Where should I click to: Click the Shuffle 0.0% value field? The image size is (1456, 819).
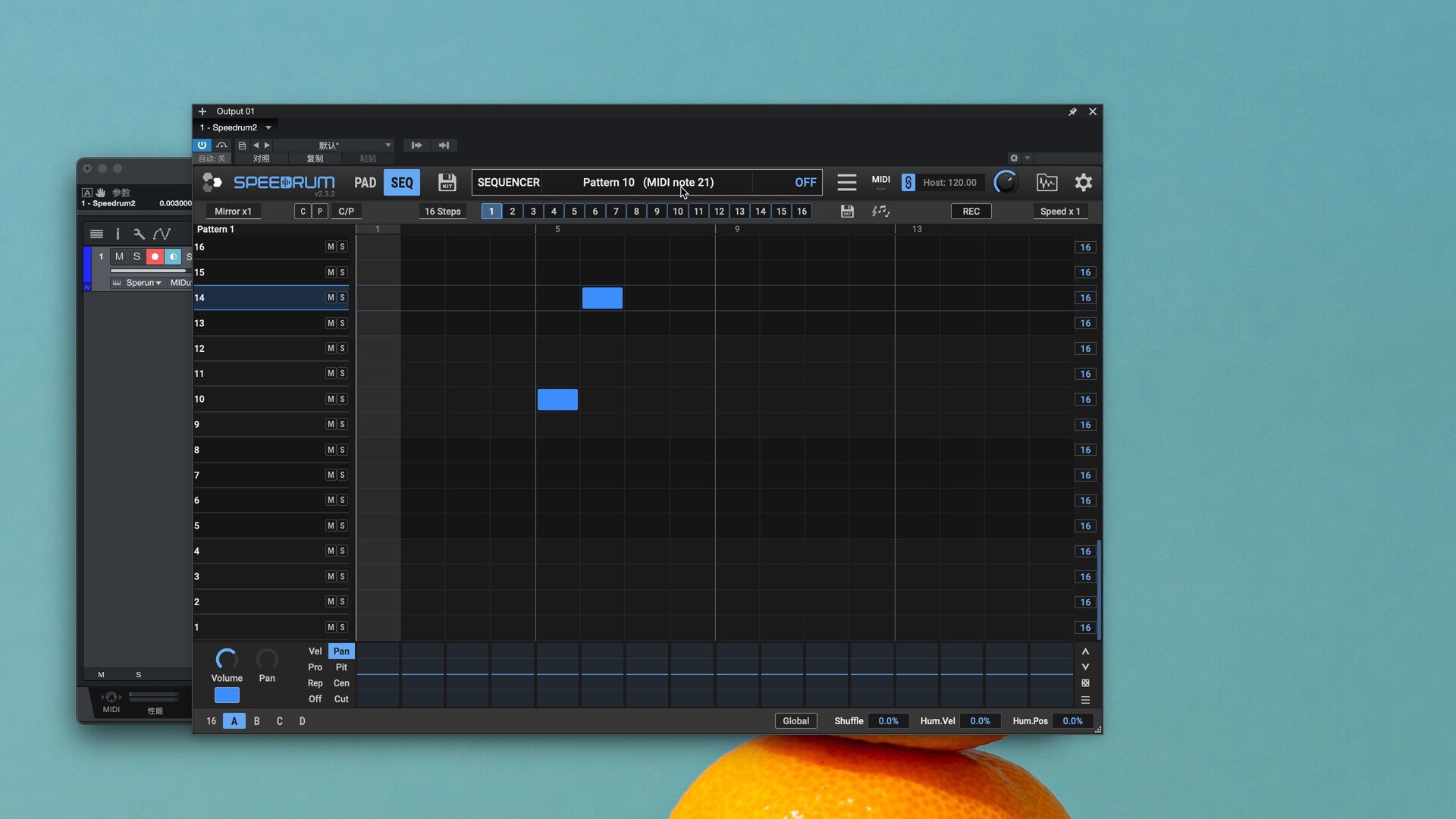click(x=888, y=721)
